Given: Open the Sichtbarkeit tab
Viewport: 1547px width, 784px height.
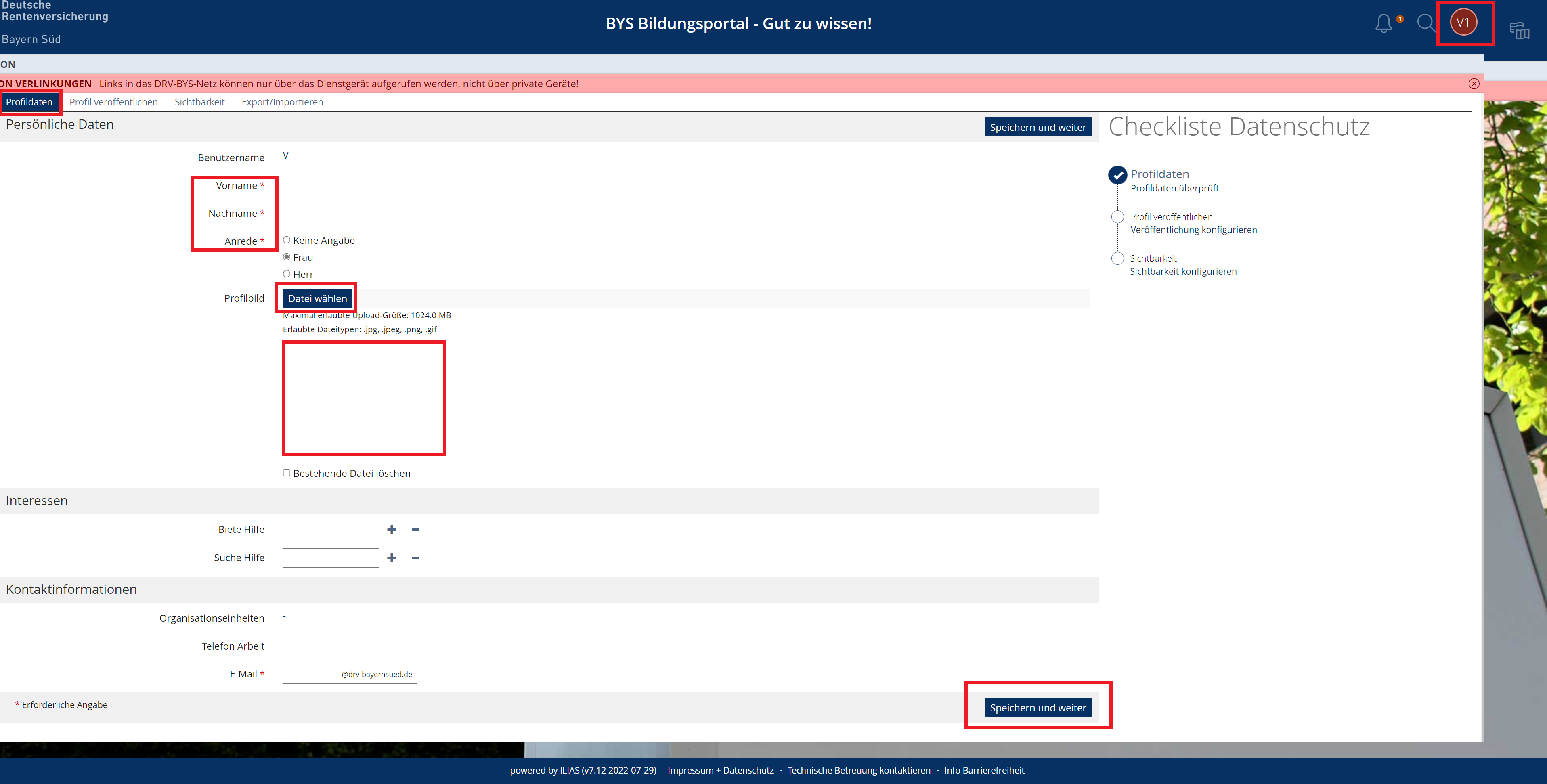Looking at the screenshot, I should click(x=199, y=102).
